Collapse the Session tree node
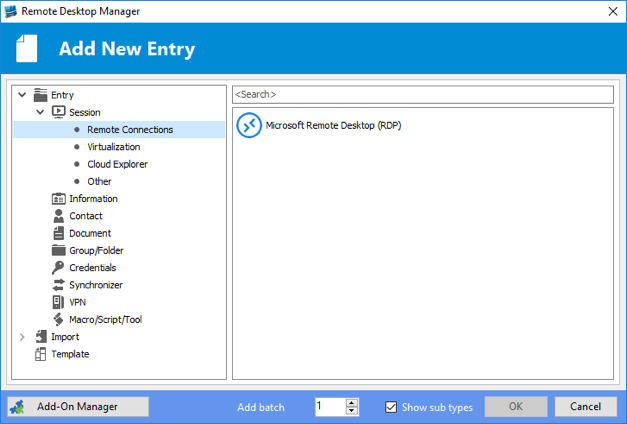The width and height of the screenshot is (627, 424). [40, 112]
